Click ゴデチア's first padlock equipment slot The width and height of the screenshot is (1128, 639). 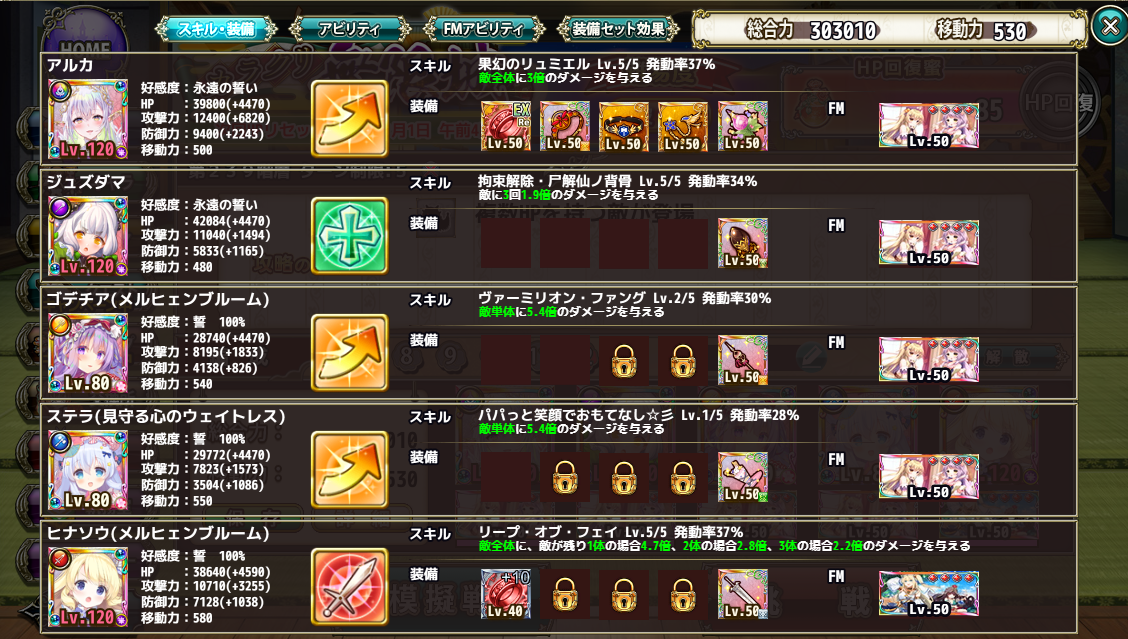point(624,361)
